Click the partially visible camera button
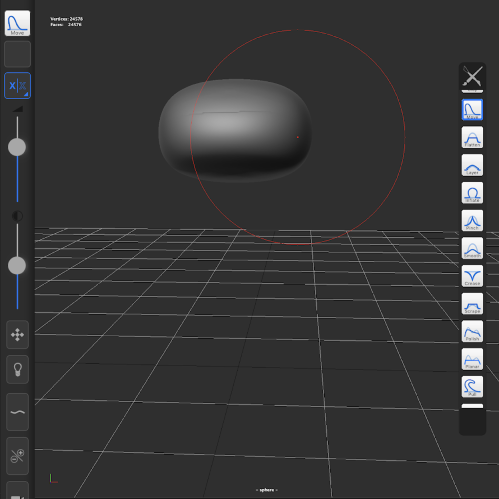Viewport: 499px width, 499px height. [x=17, y=491]
